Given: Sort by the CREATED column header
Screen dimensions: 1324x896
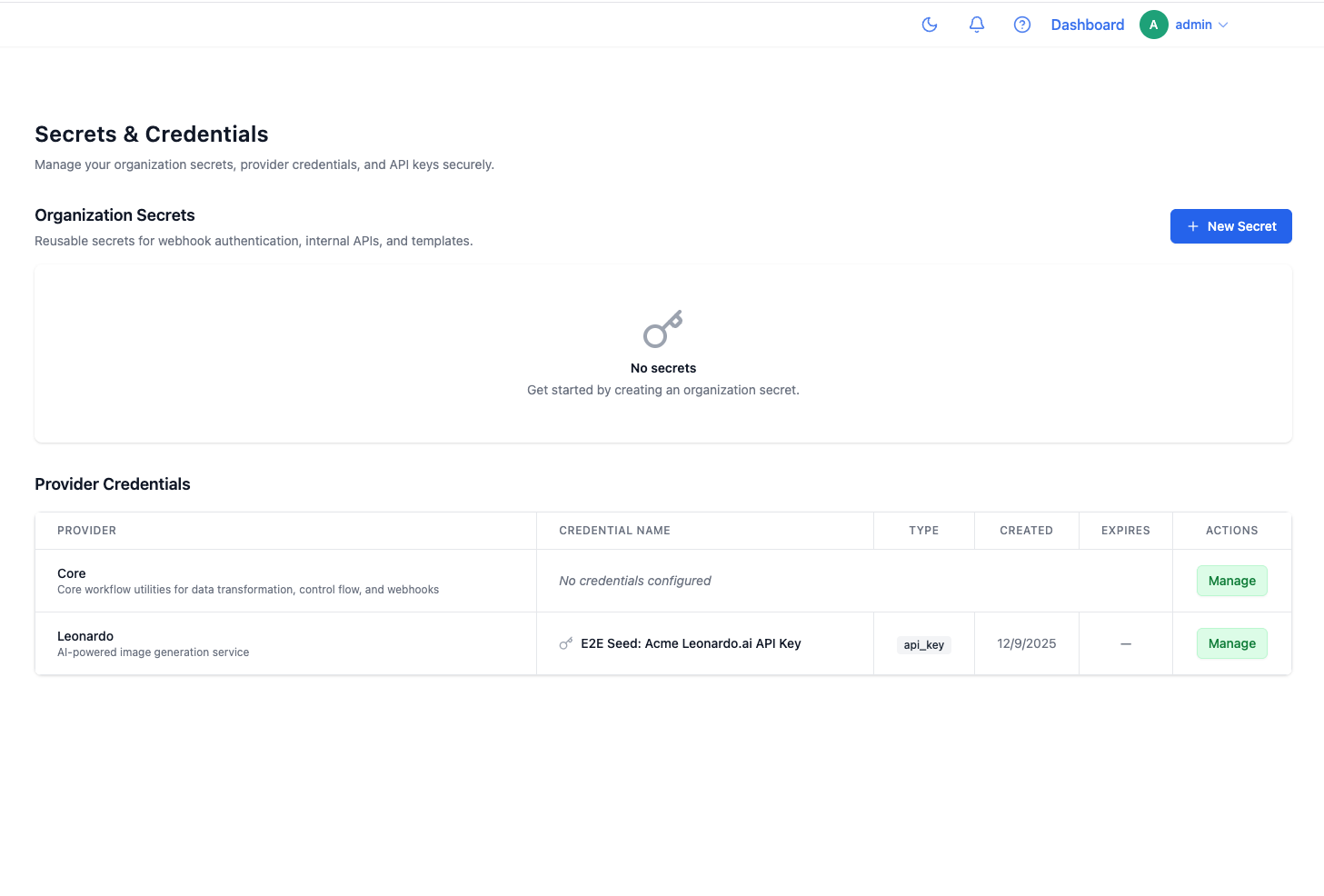Looking at the screenshot, I should [x=1026, y=530].
